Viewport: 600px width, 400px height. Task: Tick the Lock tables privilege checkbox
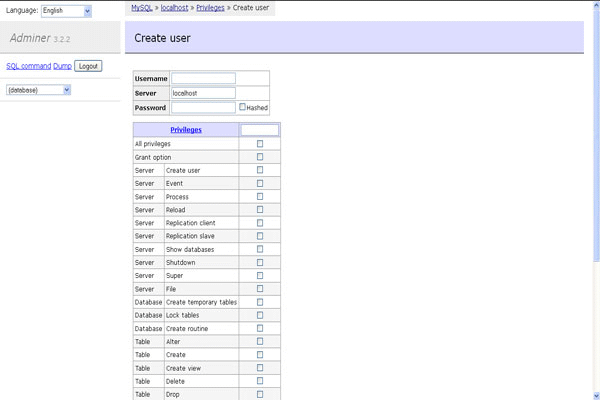(260, 315)
